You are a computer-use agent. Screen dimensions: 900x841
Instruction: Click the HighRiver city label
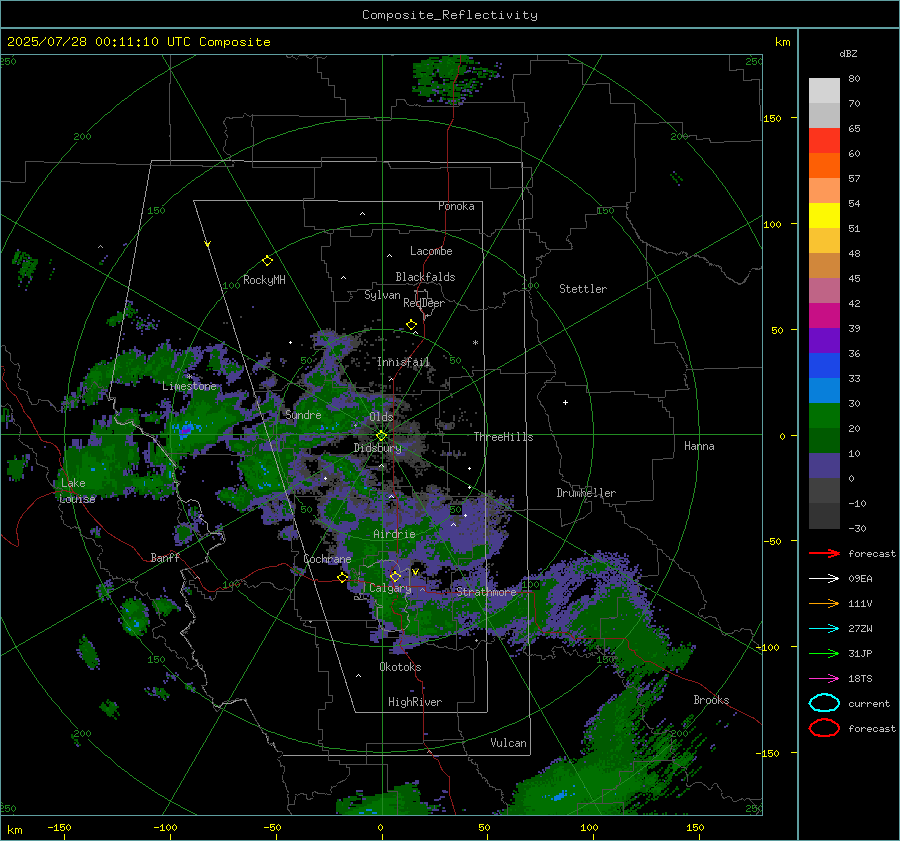tap(414, 702)
